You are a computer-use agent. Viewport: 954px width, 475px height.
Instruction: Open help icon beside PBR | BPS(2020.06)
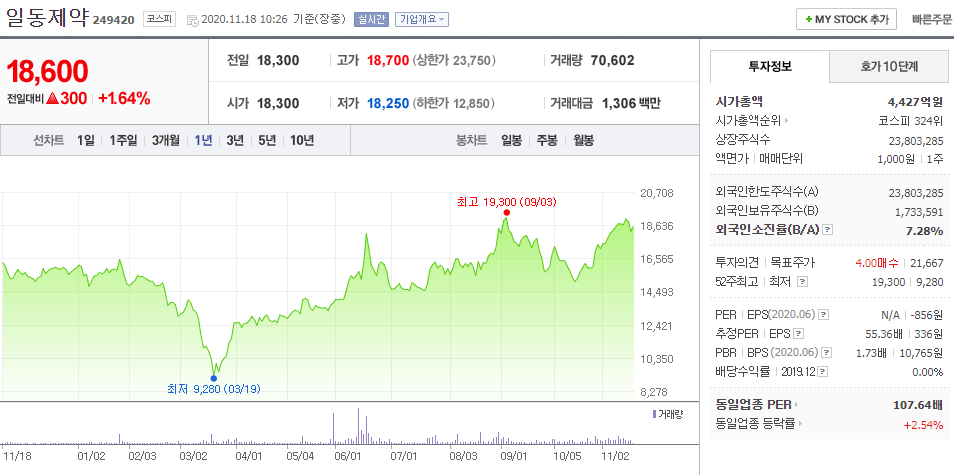(x=826, y=353)
